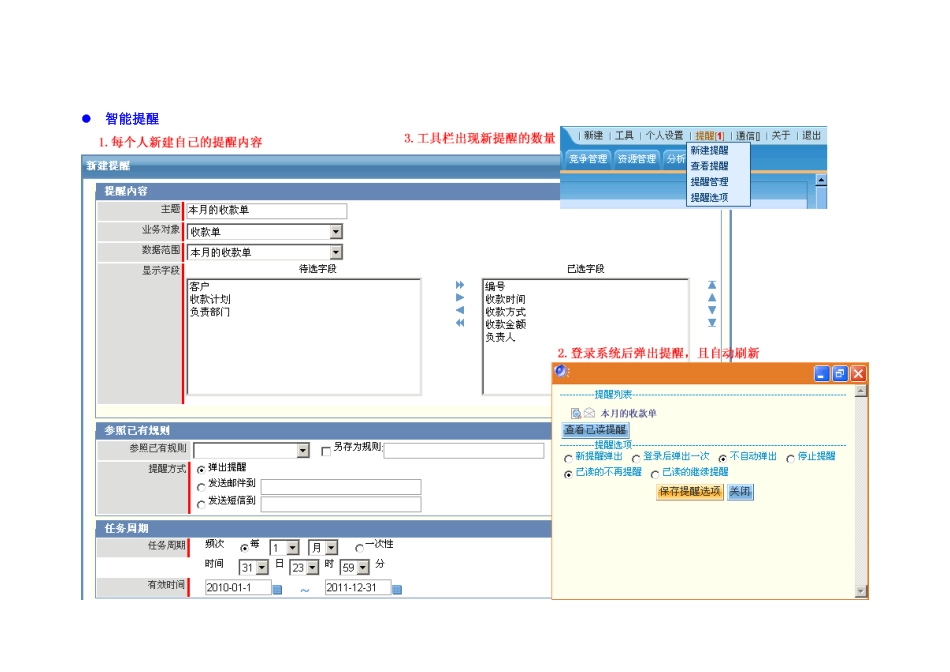Check the 另存为规则 checkbox

(326, 451)
